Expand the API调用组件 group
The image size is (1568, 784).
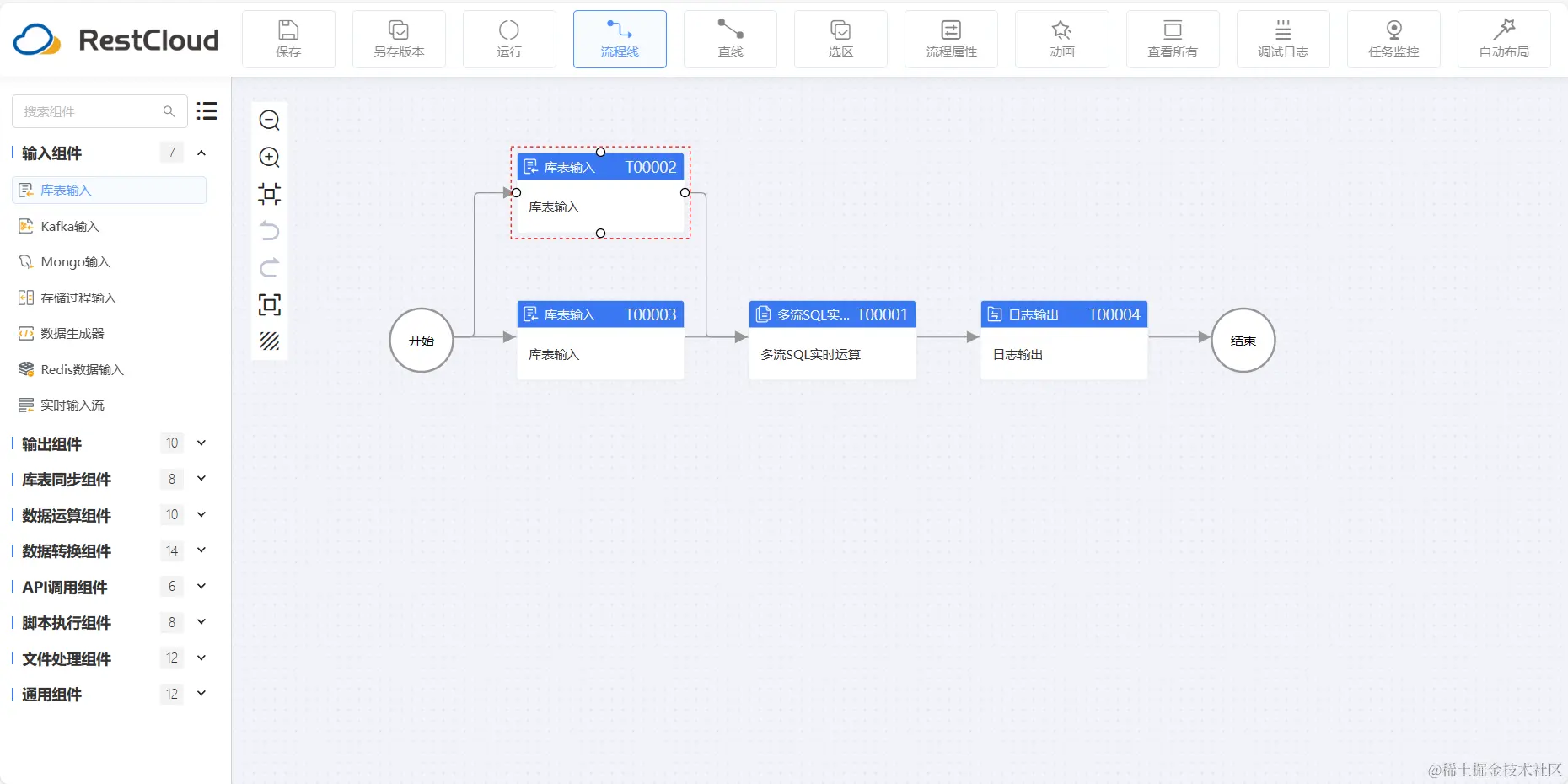click(x=201, y=587)
